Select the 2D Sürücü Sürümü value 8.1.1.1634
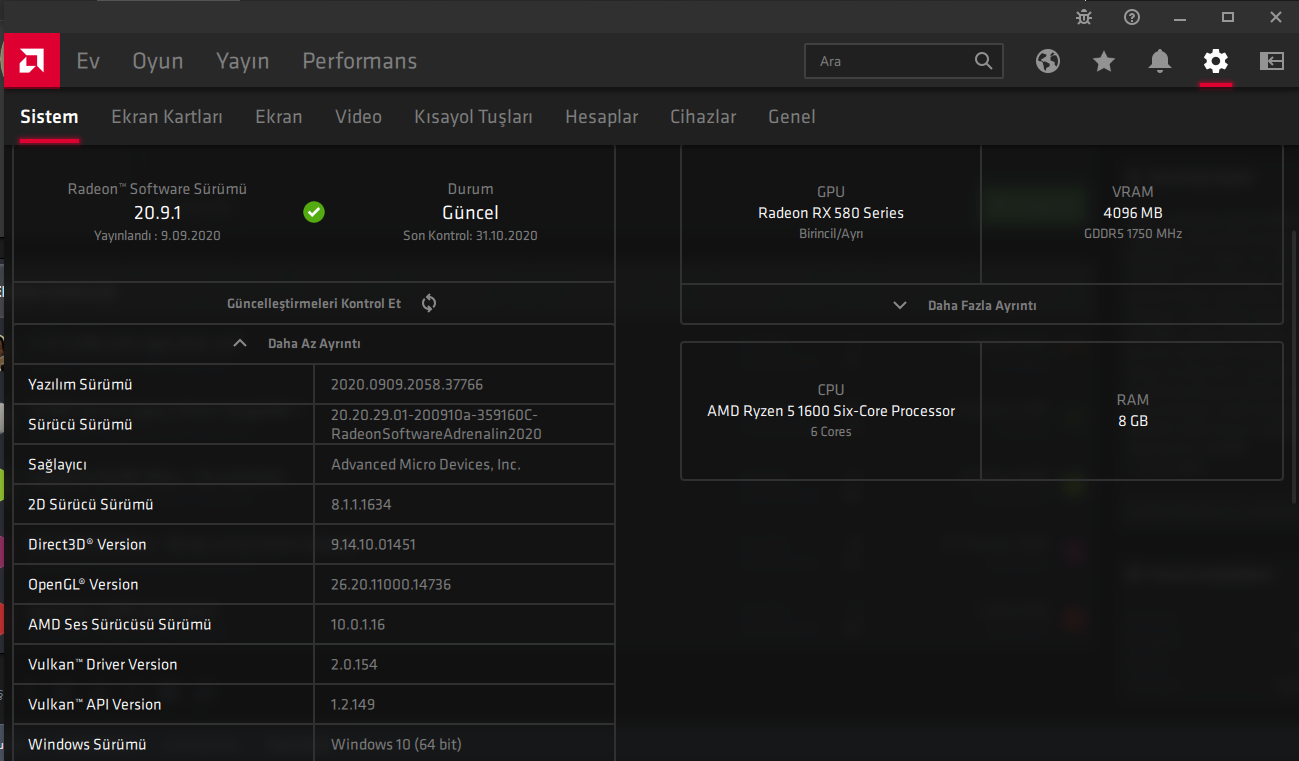Image resolution: width=1299 pixels, height=761 pixels. click(361, 504)
